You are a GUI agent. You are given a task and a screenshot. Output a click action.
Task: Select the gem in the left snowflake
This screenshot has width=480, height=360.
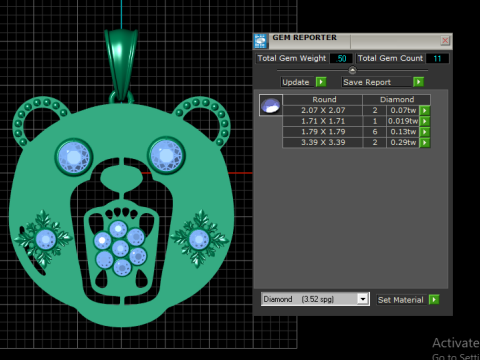tap(46, 240)
